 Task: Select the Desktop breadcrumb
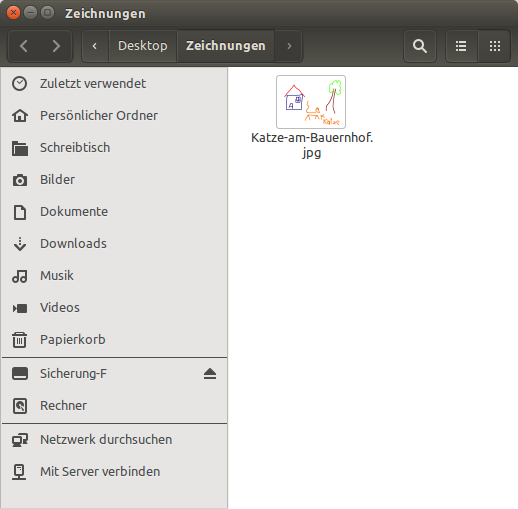pos(143,46)
